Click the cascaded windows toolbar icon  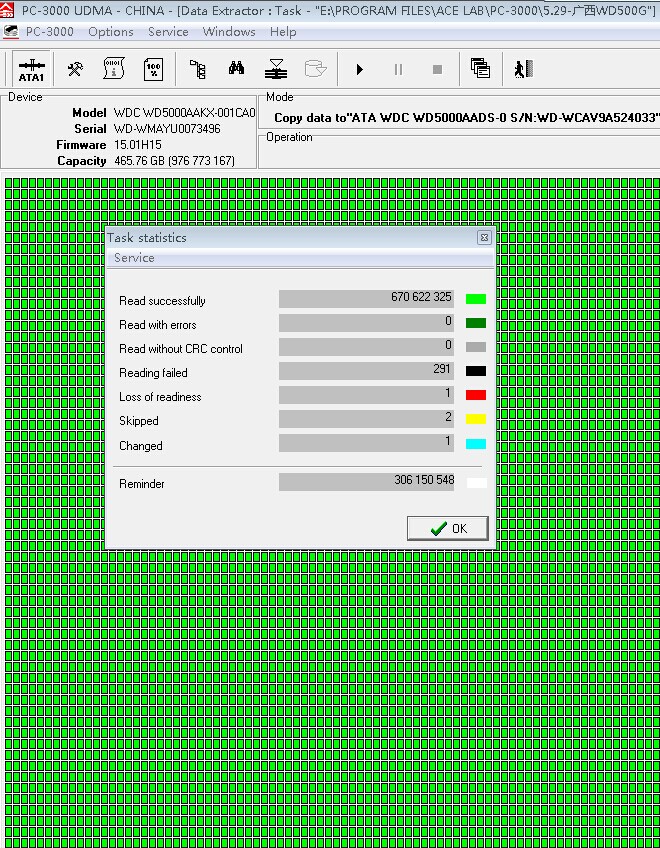(480, 69)
